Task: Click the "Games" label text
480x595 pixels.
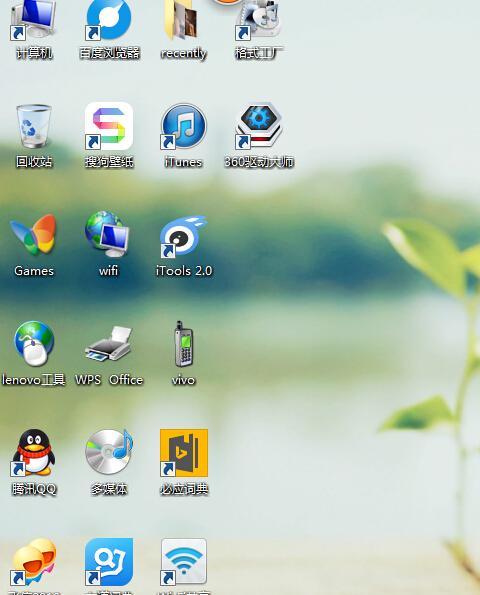Action: tap(34, 271)
